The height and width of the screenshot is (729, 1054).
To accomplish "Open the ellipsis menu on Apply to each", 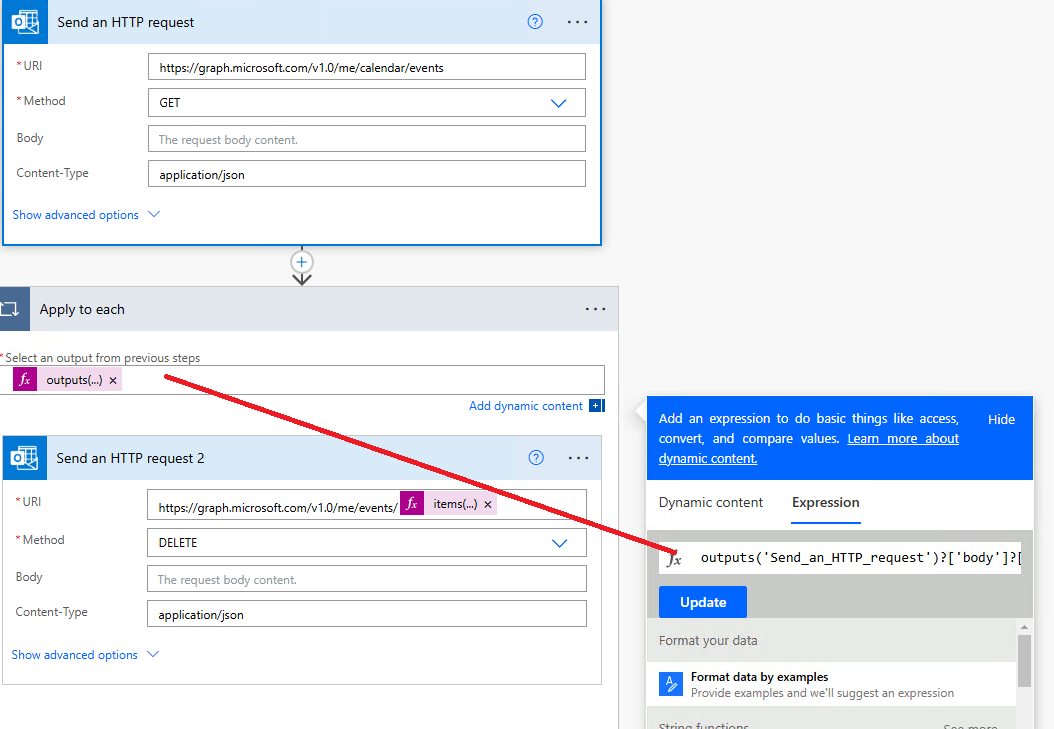I will 595,309.
